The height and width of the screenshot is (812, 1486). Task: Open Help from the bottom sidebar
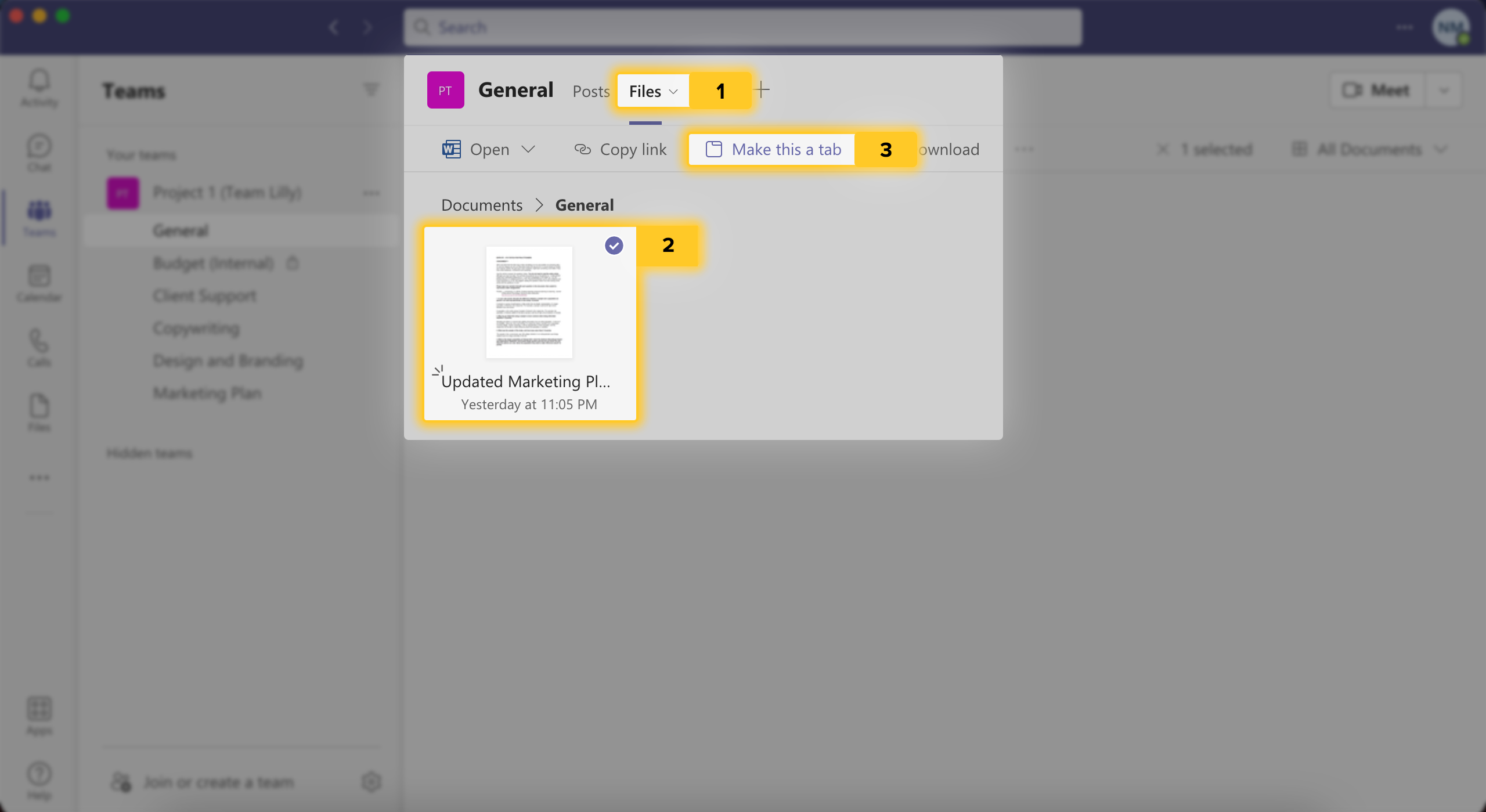38,779
